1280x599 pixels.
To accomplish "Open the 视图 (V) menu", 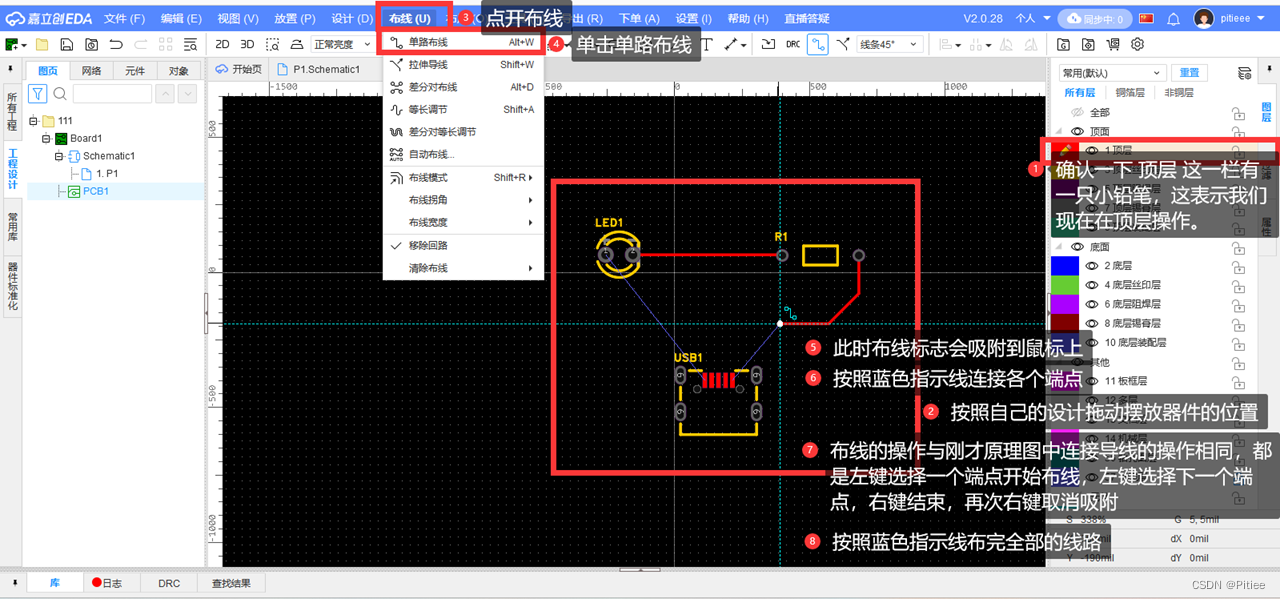I will 238,18.
